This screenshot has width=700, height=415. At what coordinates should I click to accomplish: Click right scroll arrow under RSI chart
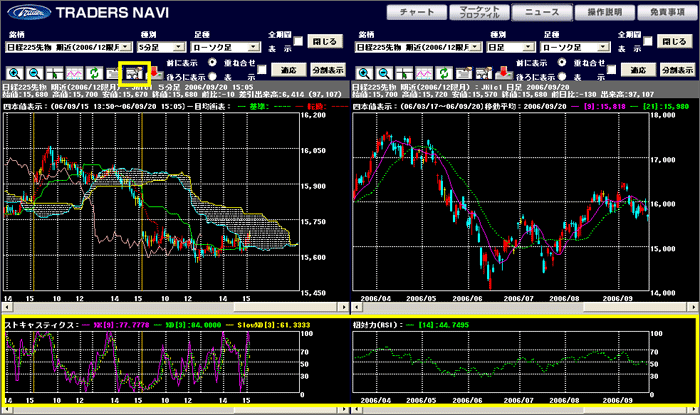point(693,410)
